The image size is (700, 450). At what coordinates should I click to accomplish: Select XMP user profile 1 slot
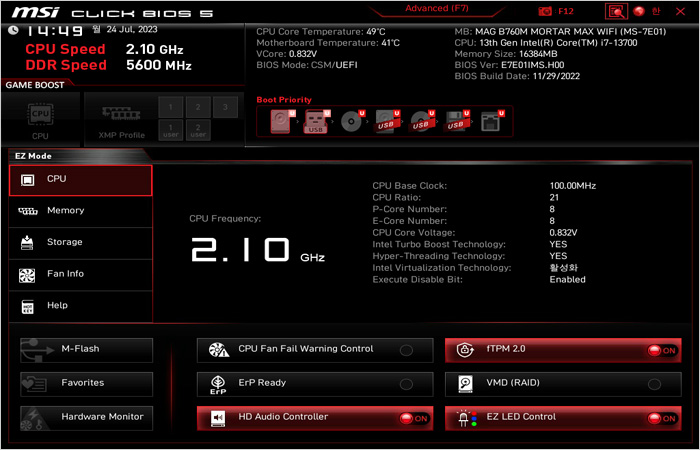171,129
